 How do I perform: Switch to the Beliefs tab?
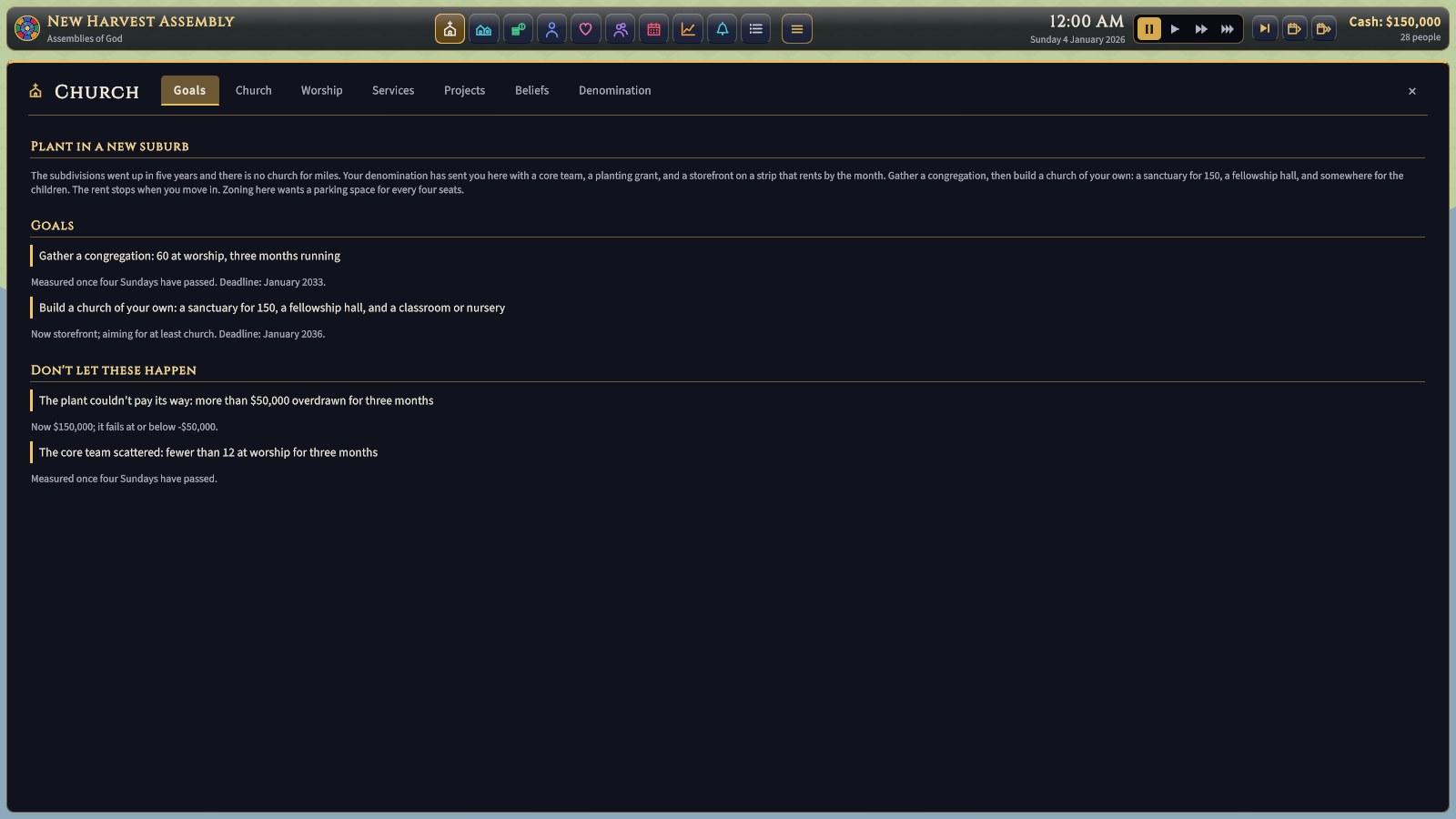[x=531, y=90]
